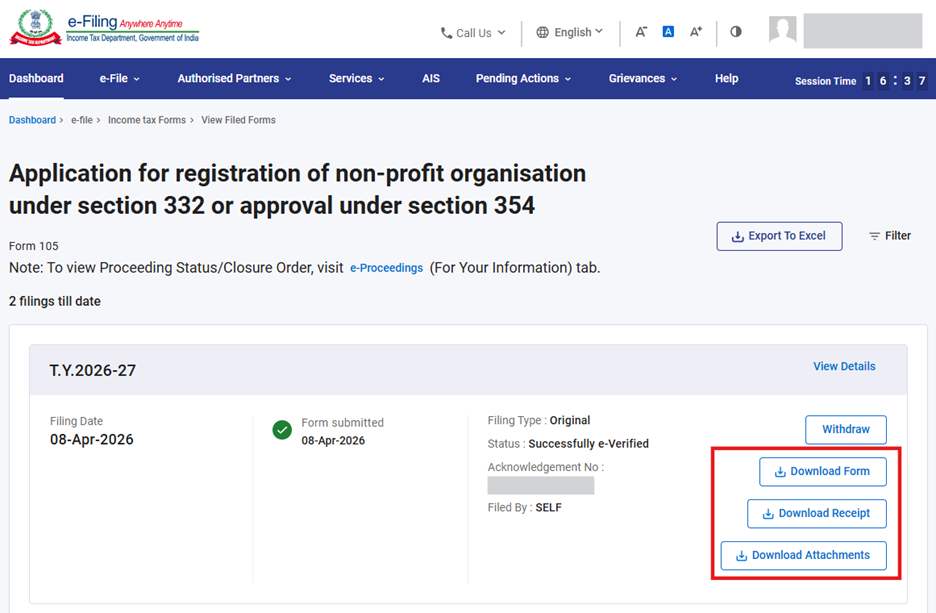Click the green form submitted checkmark icon
936x613 pixels.
pyautogui.click(x=282, y=430)
